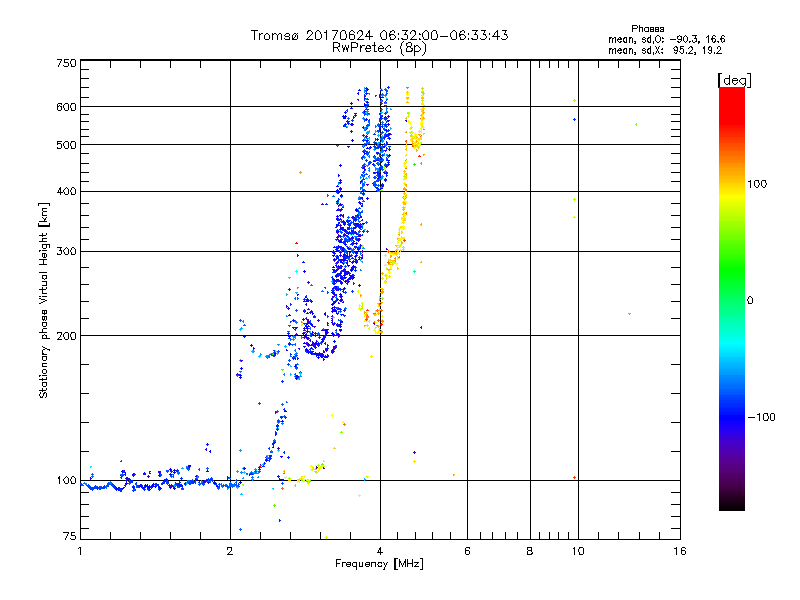Click y-axis tick label '400'
Screen dimensions: 800x600
tap(66, 191)
